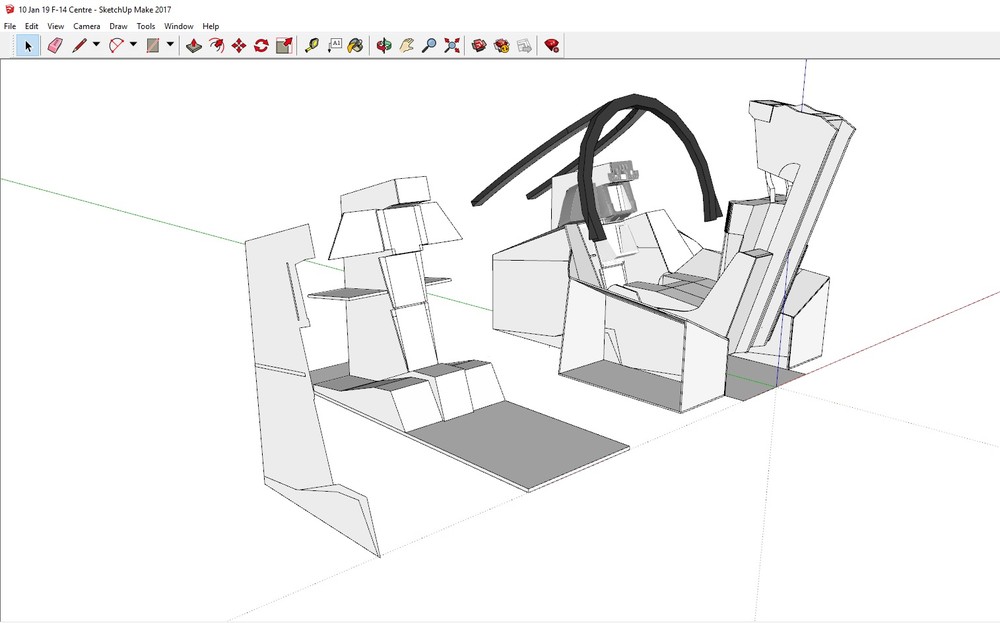Viewport: 1000px width, 623px height.
Task: Pick the Line pencil tool
Action: coord(79,44)
